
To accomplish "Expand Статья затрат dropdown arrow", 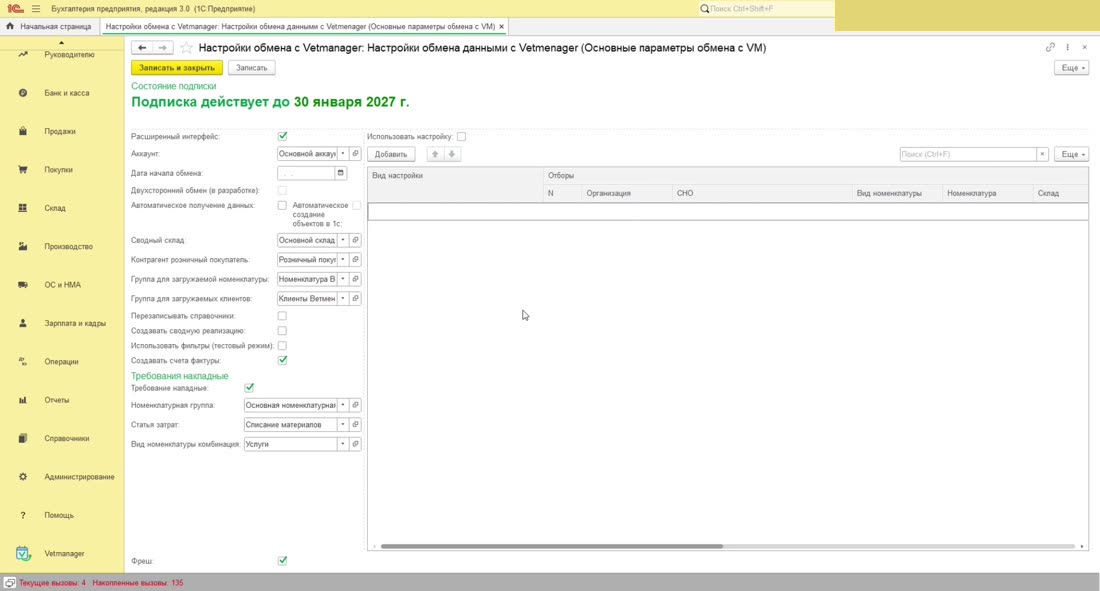I will click(343, 425).
